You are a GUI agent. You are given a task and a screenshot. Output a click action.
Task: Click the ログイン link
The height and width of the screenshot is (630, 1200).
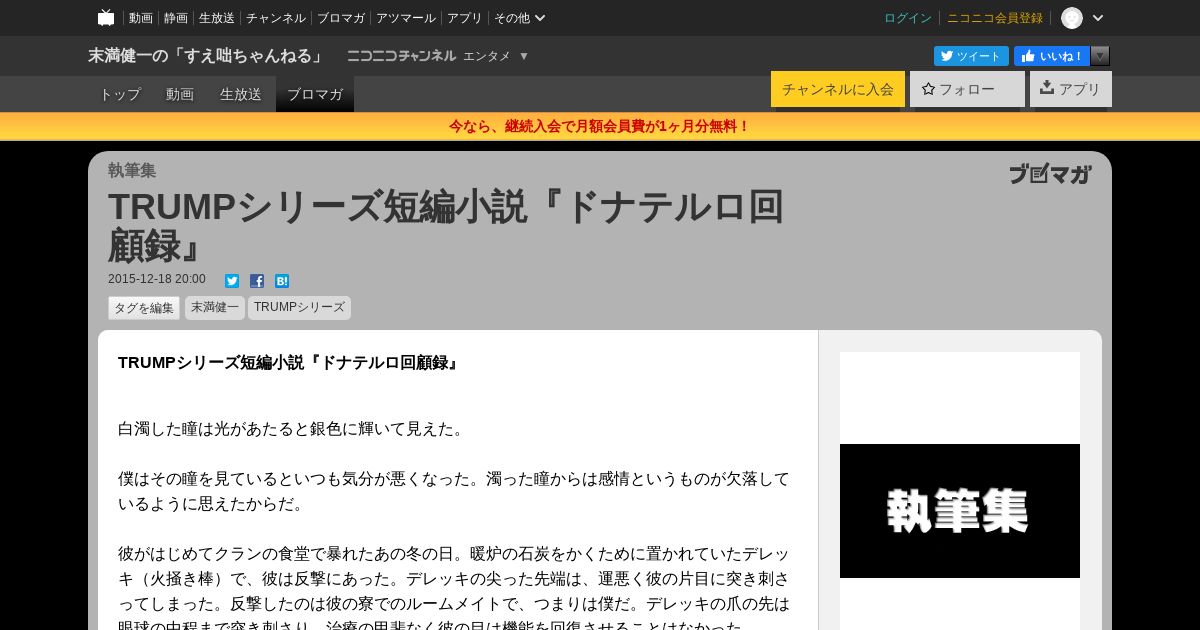(x=908, y=18)
